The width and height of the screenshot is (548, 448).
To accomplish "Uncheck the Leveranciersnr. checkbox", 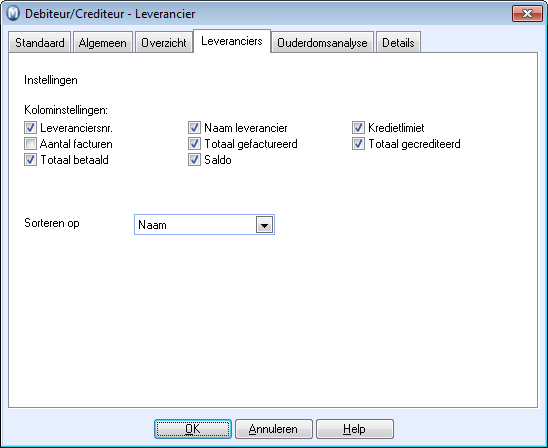I will (30, 128).
